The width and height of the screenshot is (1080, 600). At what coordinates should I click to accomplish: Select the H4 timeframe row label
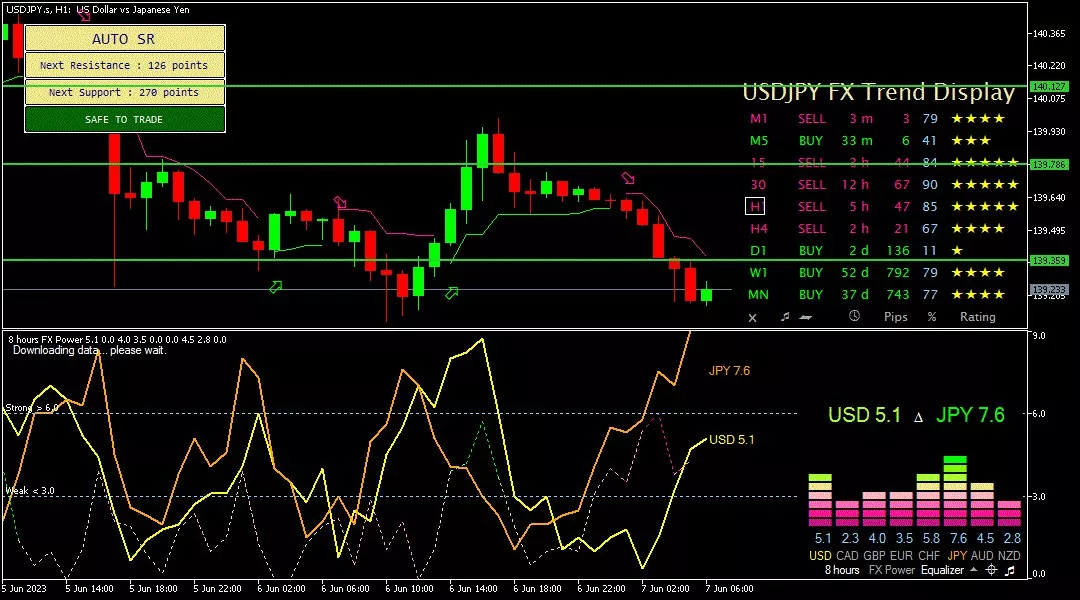tap(758, 229)
